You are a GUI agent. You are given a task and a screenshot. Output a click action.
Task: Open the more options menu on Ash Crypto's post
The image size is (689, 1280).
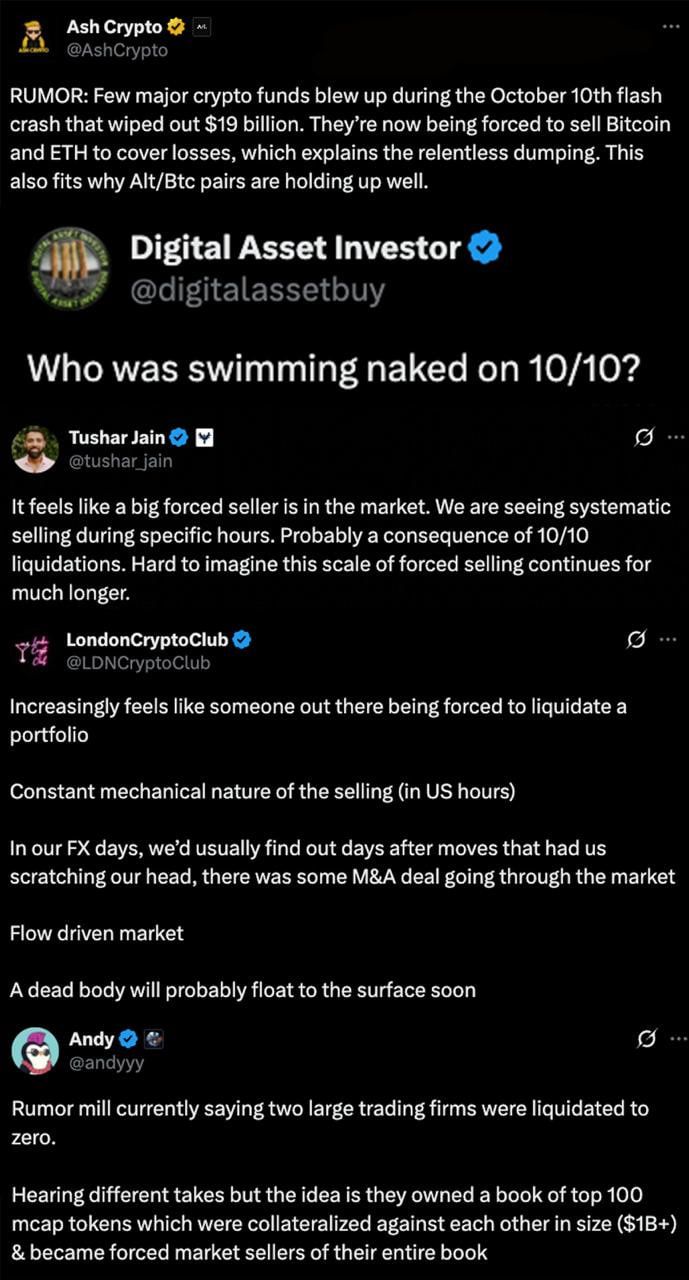pos(670,27)
